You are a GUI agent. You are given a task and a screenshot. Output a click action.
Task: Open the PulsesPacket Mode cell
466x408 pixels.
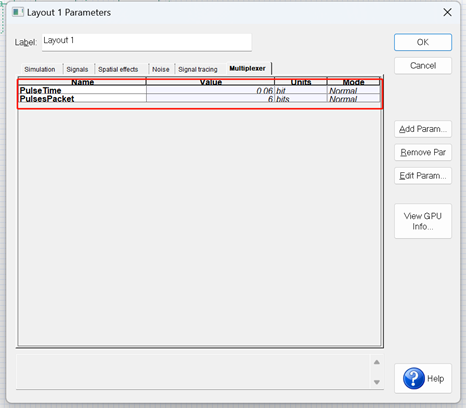[x=353, y=99]
